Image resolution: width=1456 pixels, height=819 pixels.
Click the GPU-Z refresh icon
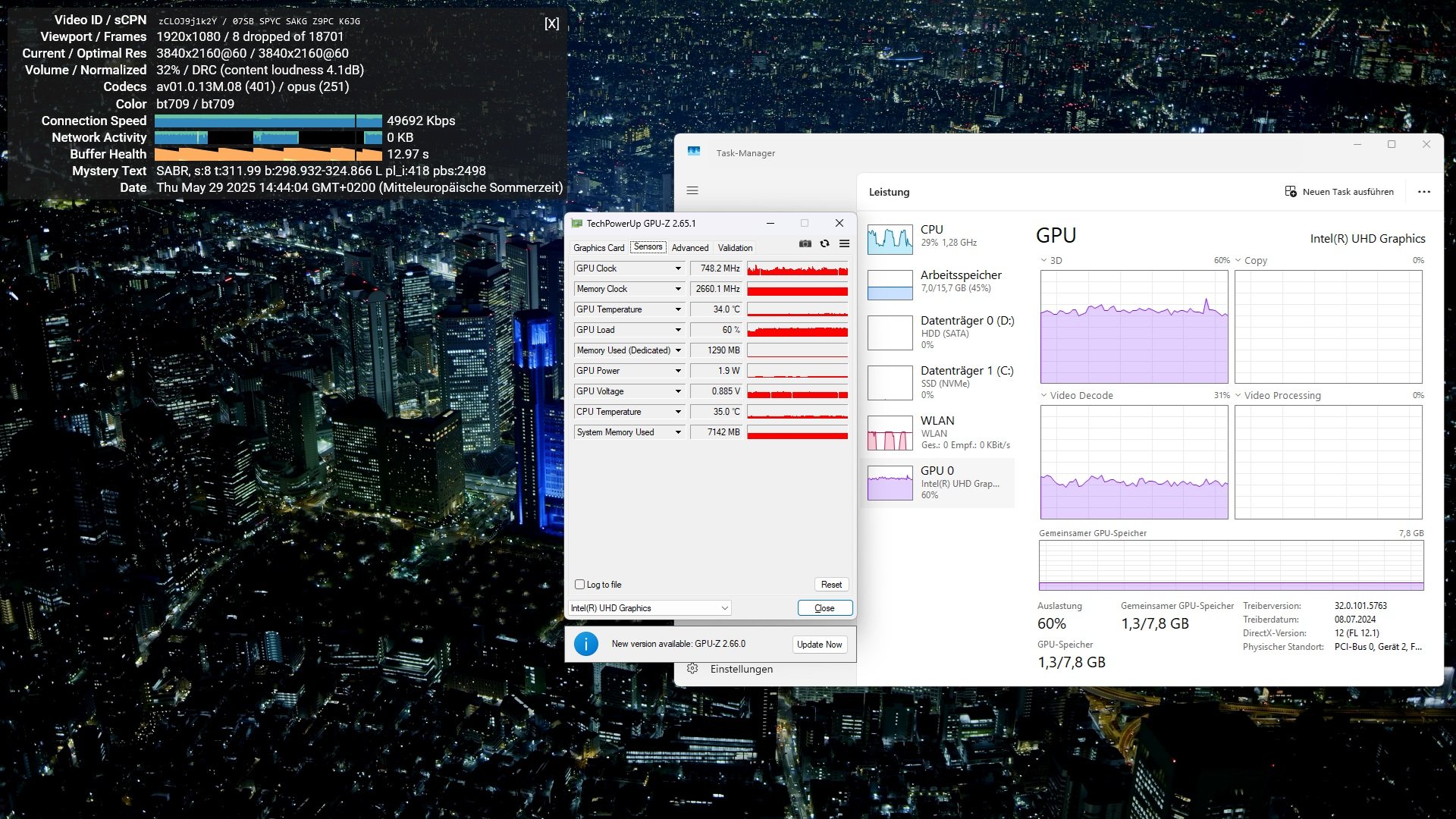pos(825,243)
